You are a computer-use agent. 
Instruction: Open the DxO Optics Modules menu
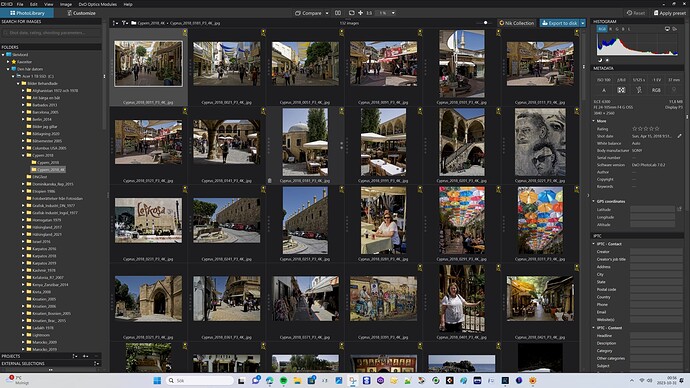(x=98, y=4)
